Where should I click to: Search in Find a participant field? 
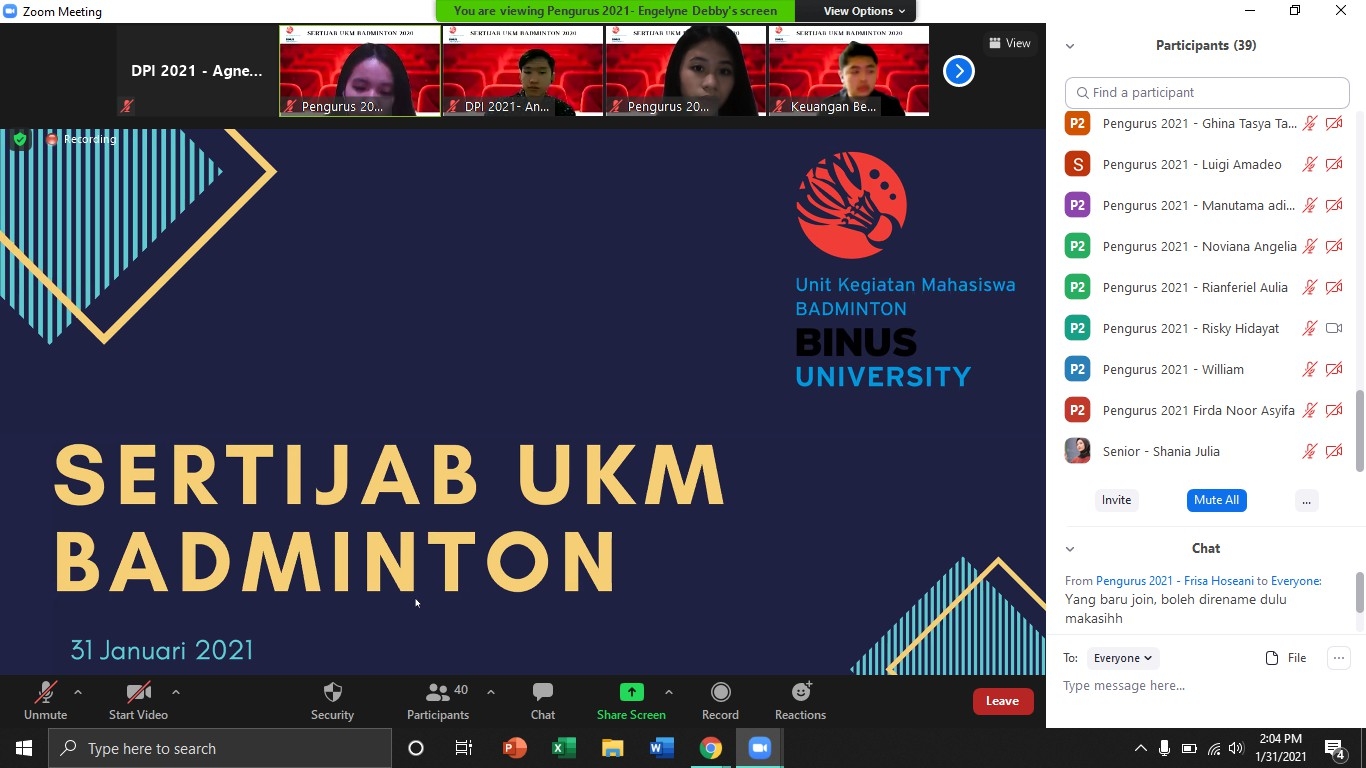(x=1207, y=92)
